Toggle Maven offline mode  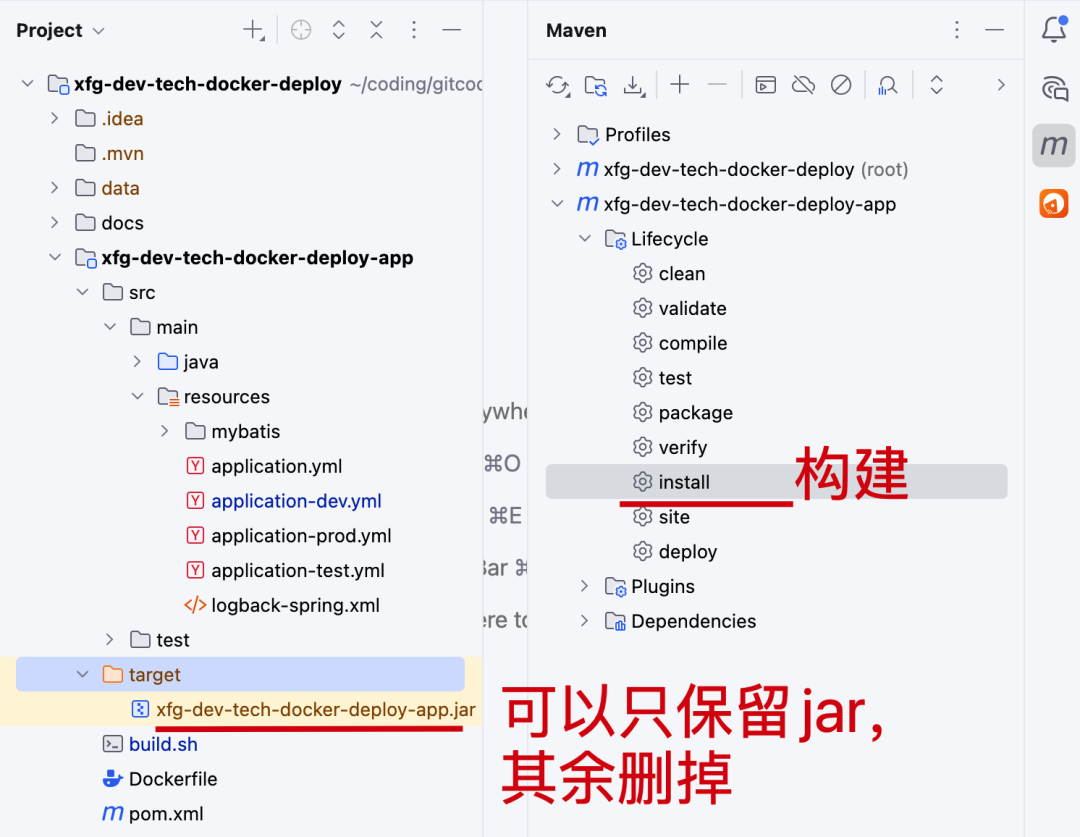[x=803, y=85]
